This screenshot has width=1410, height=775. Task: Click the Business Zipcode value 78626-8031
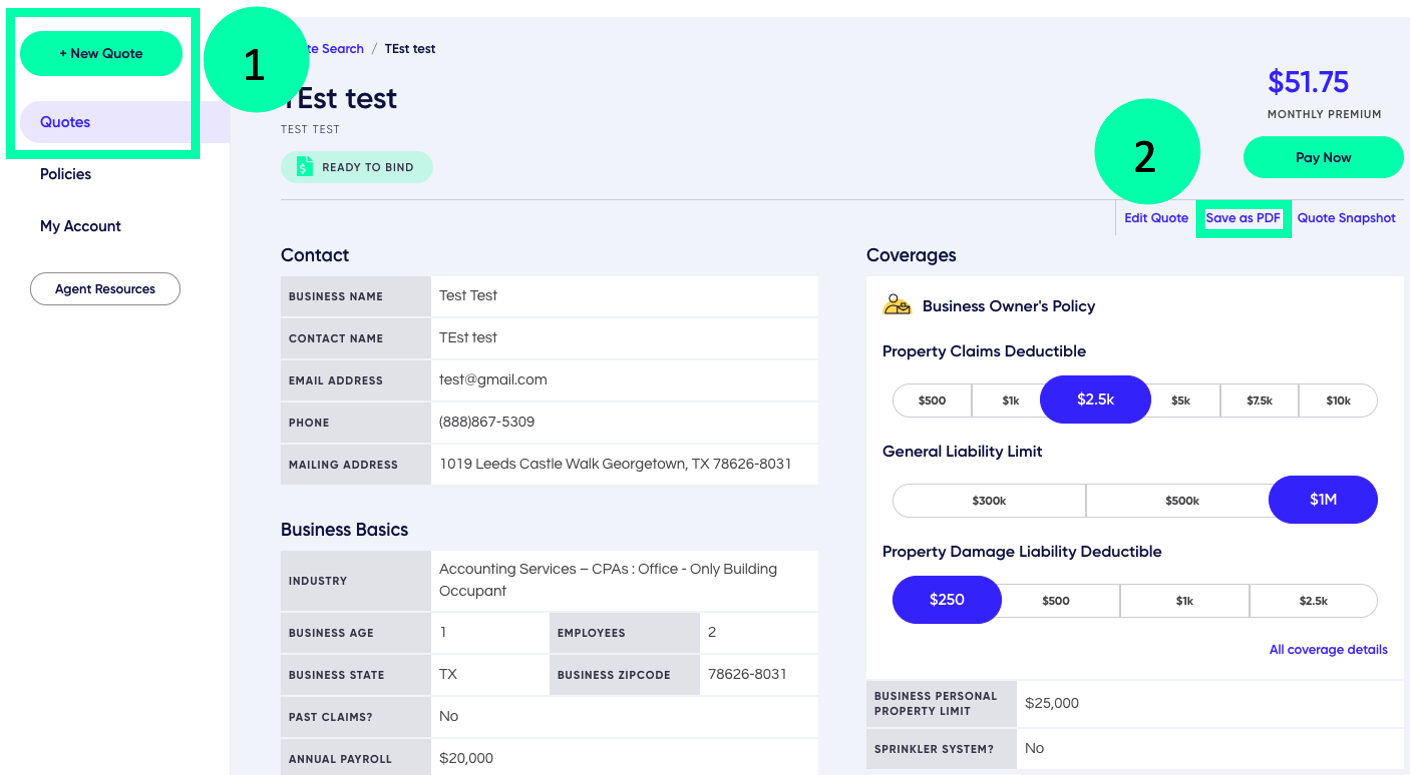coord(747,674)
